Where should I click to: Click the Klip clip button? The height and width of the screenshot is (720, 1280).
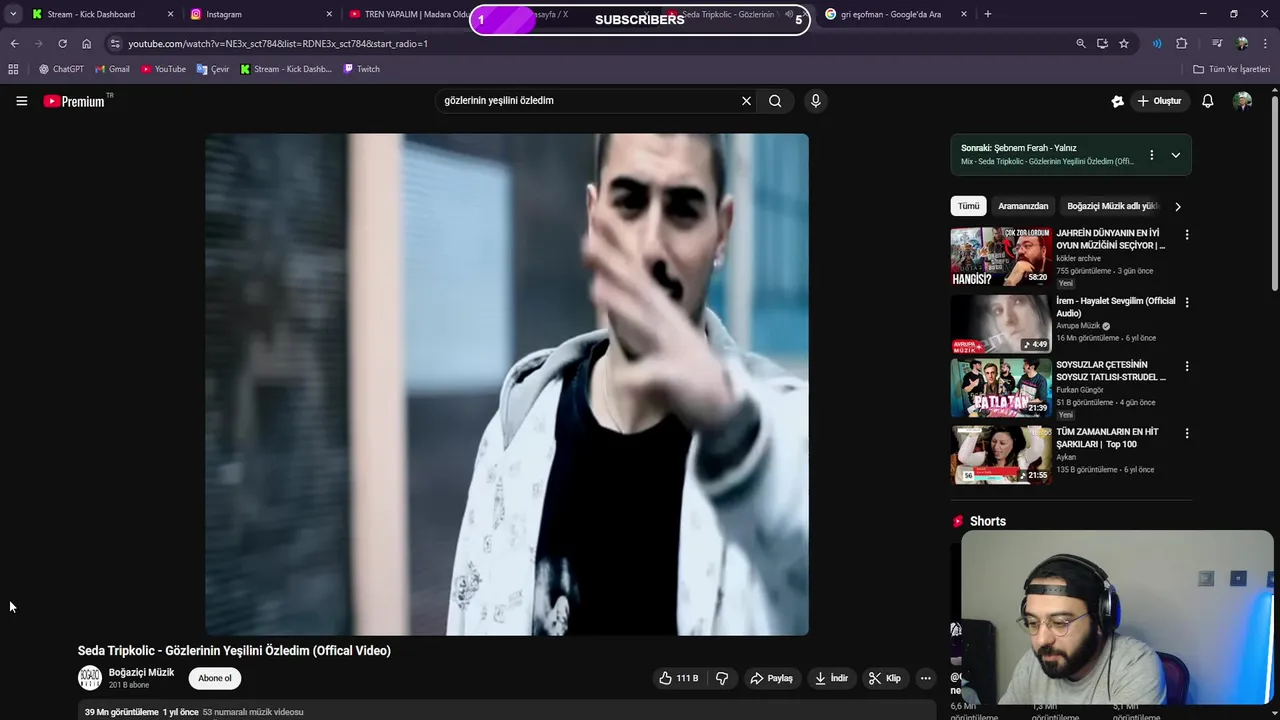coord(885,678)
